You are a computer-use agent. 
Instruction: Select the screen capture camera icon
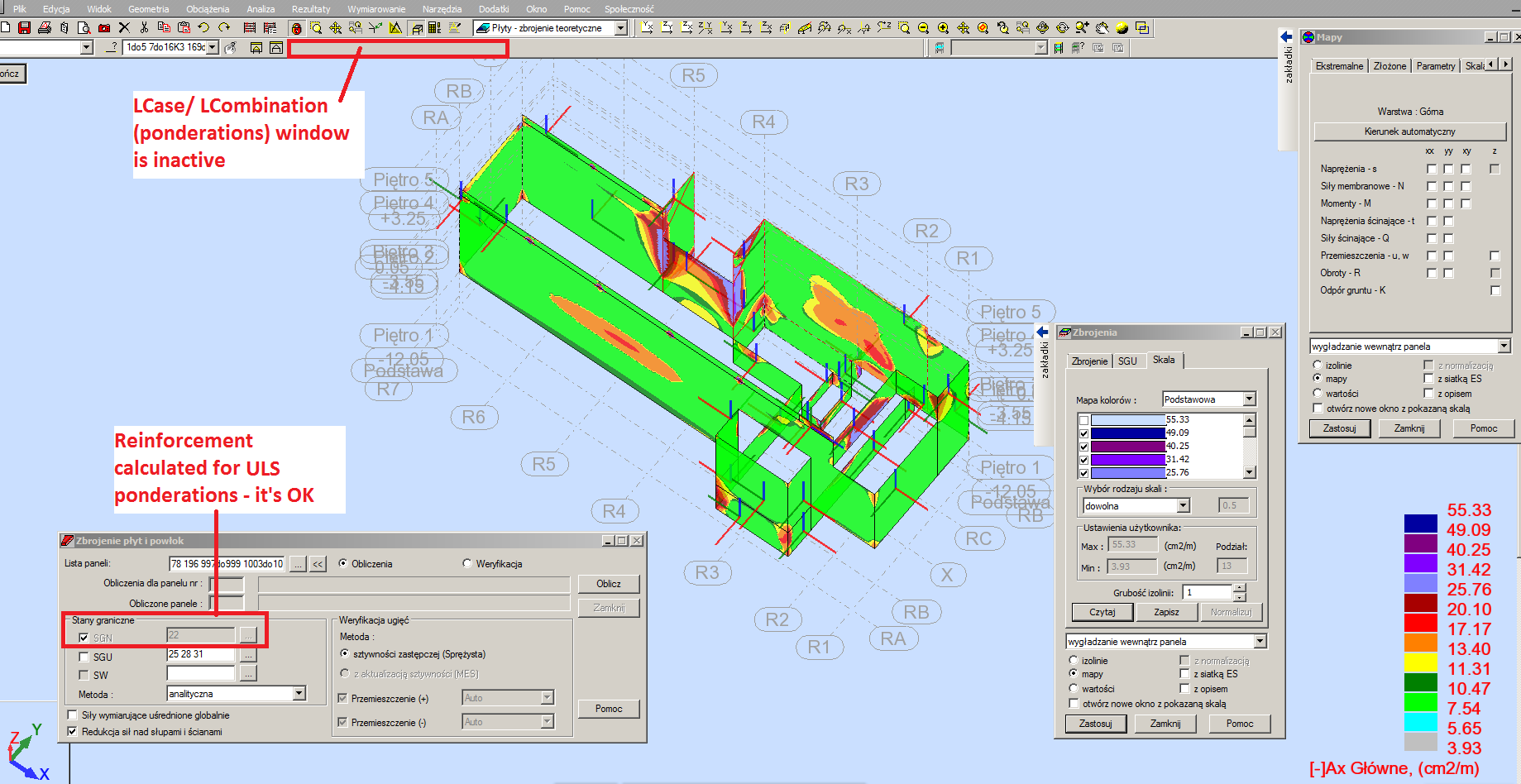tap(104, 27)
